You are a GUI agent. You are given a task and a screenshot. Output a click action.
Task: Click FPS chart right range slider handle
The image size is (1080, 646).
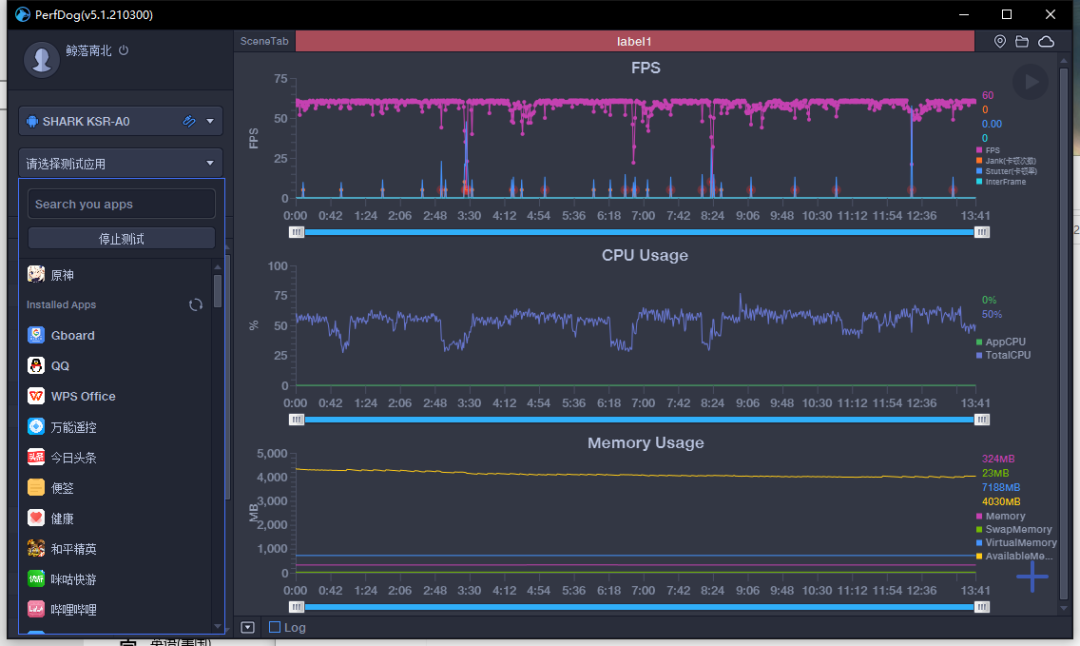(x=982, y=232)
